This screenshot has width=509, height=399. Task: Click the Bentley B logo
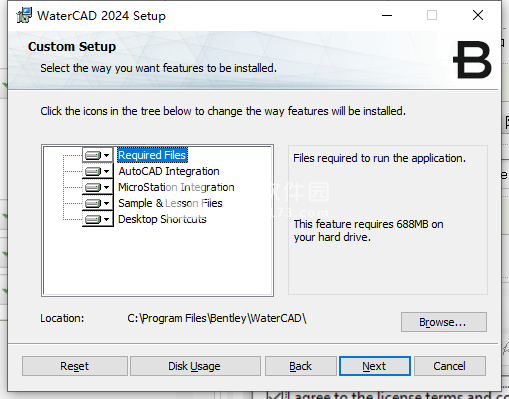tap(472, 60)
